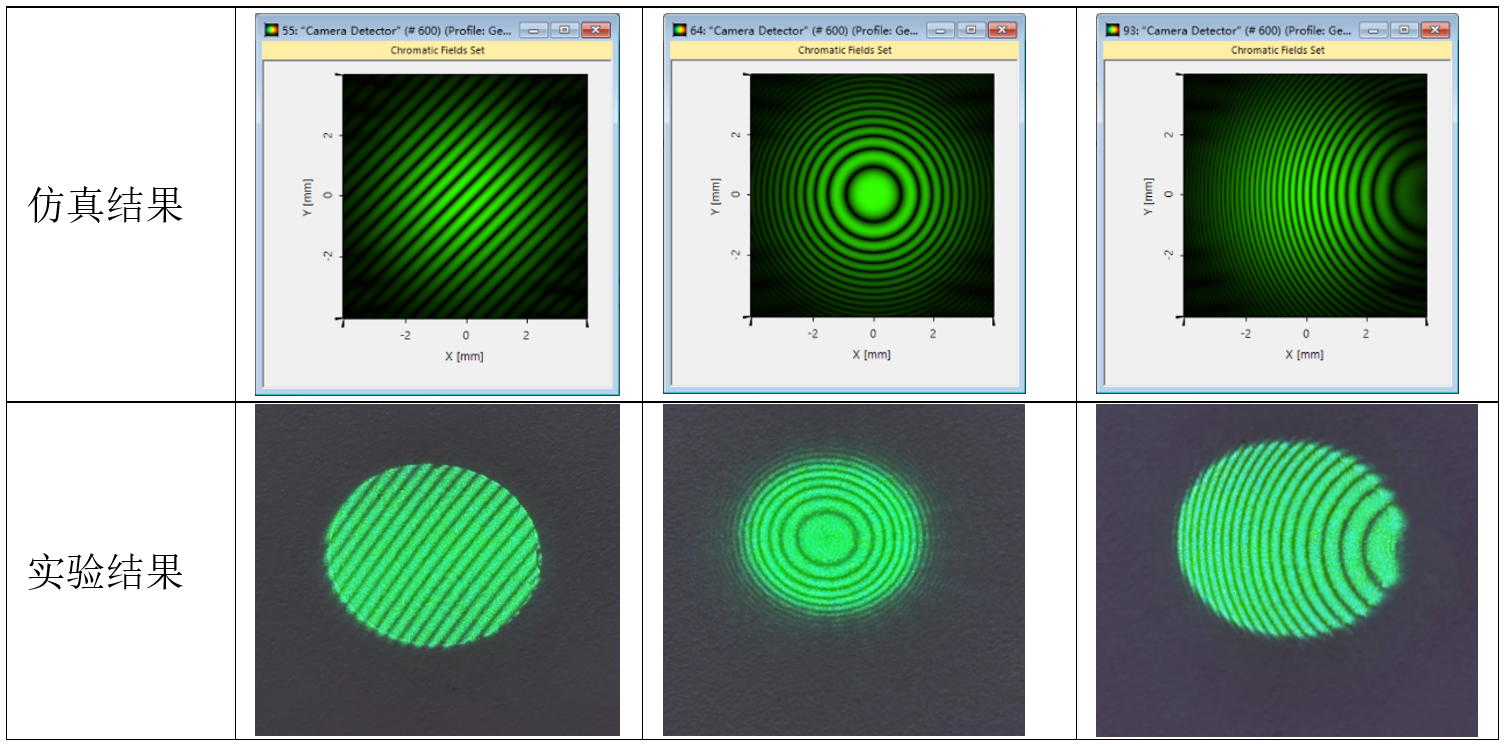Close the window 55 Camera Detector
Viewport: 1504px width, 744px height.
coord(595,30)
